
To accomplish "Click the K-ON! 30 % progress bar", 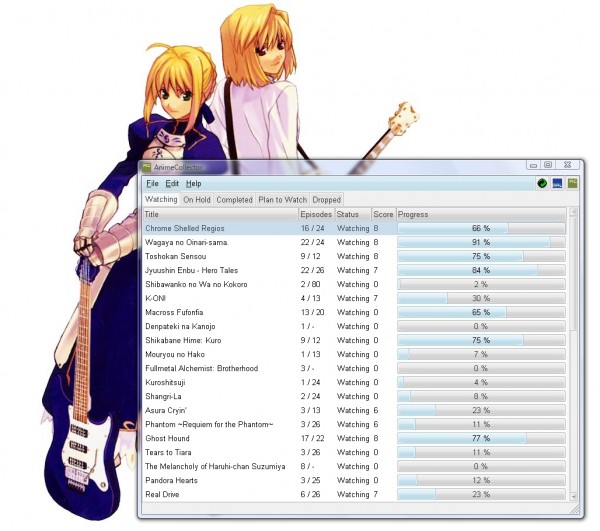I will click(x=481, y=298).
